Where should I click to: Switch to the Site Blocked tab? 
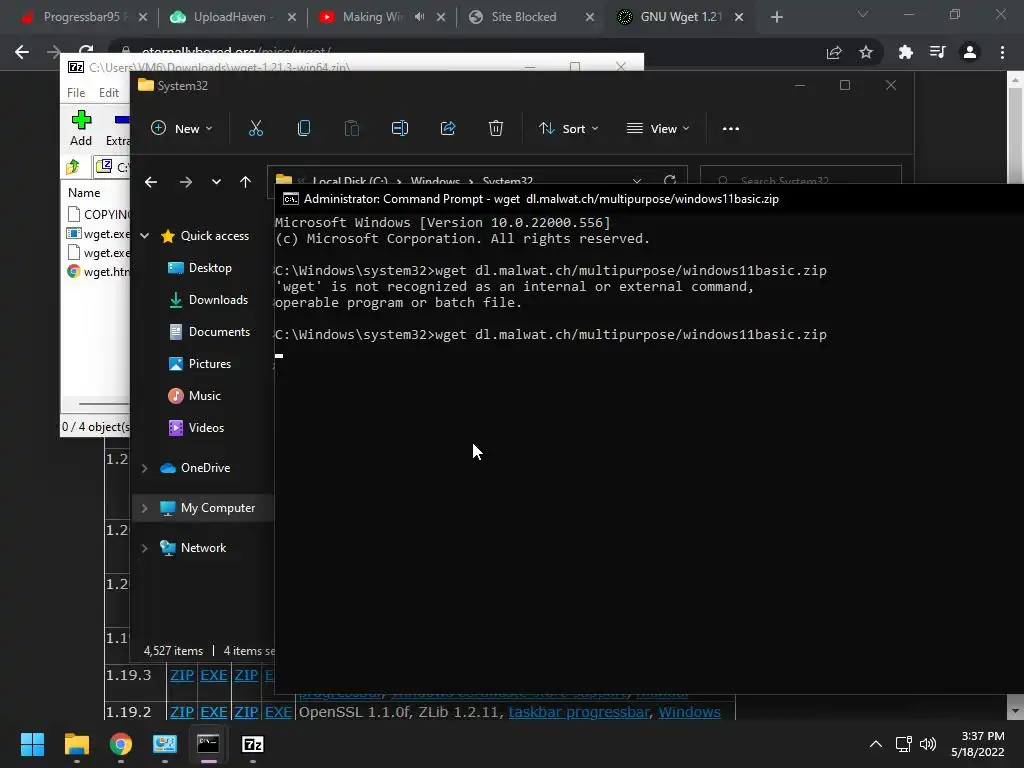pyautogui.click(x=524, y=17)
